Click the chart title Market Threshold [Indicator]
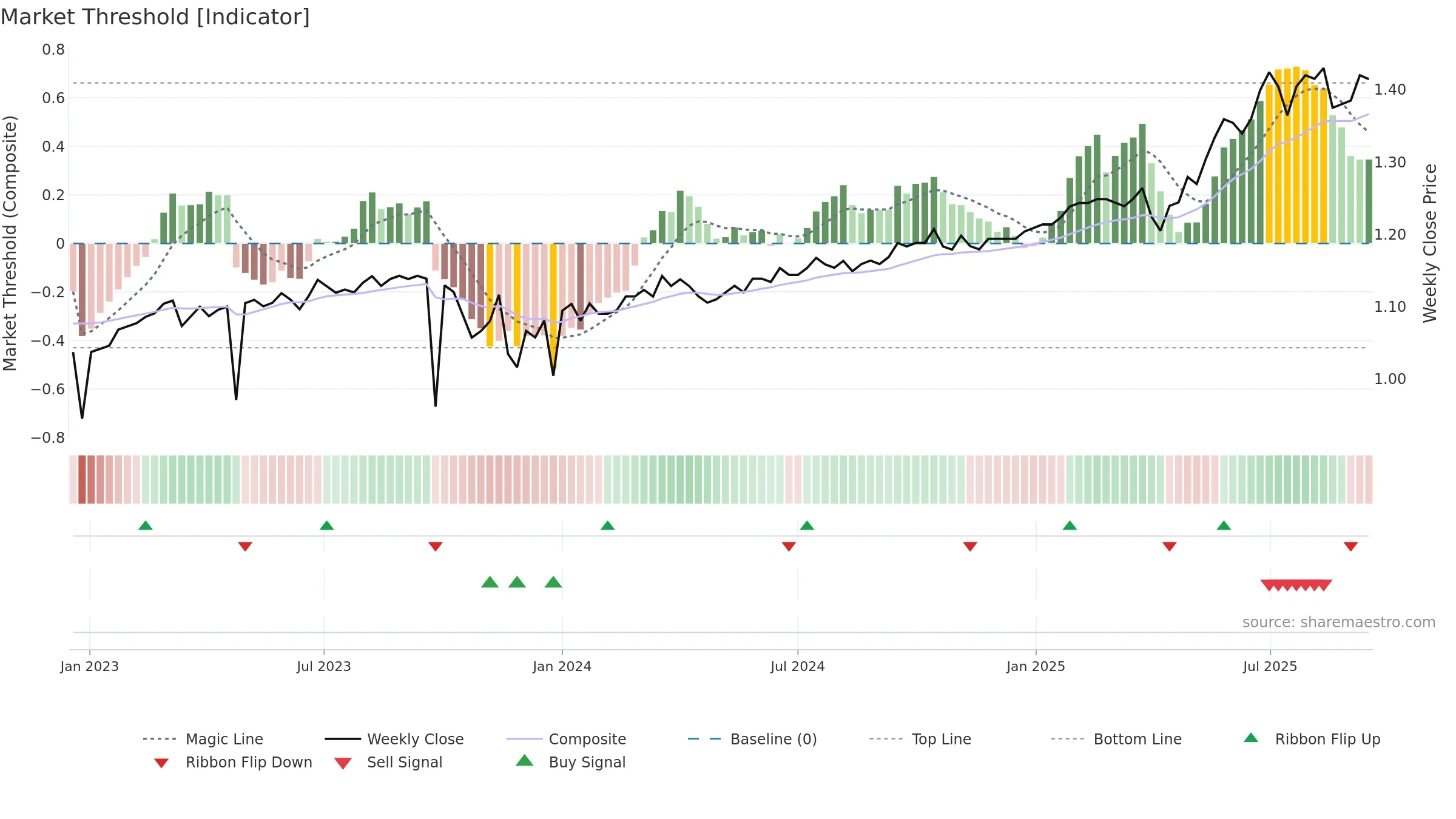 tap(155, 17)
